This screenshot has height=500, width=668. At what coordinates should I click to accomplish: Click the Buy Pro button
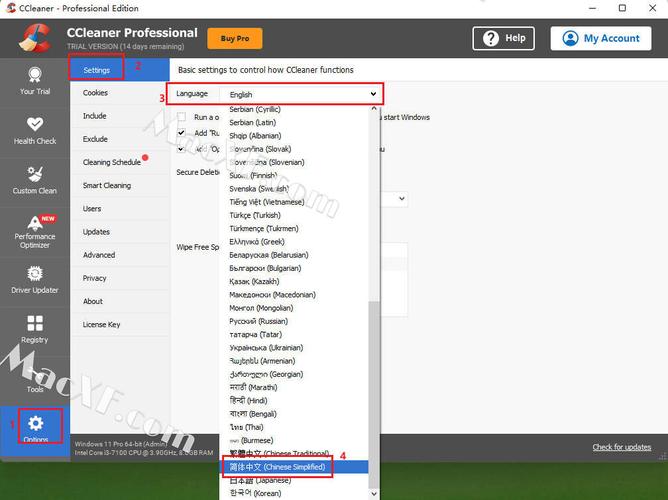click(235, 38)
